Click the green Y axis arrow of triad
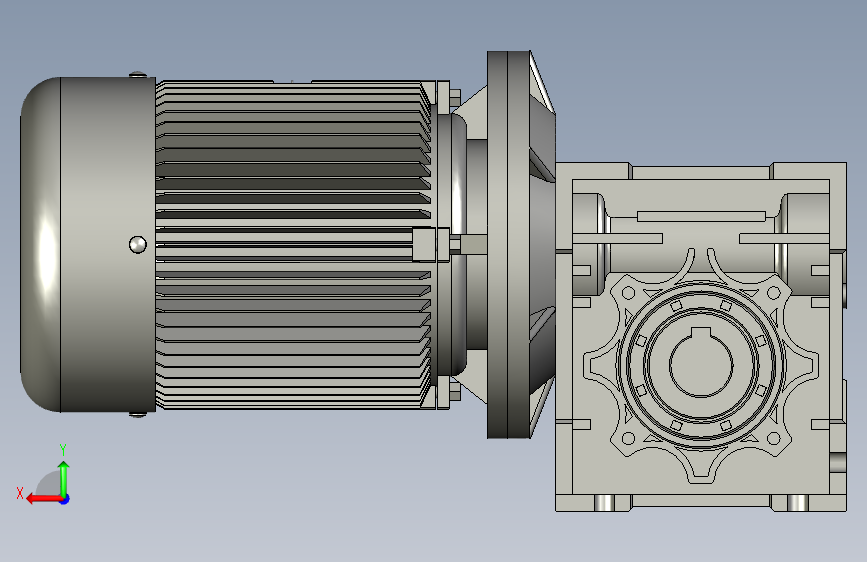 click(x=64, y=478)
